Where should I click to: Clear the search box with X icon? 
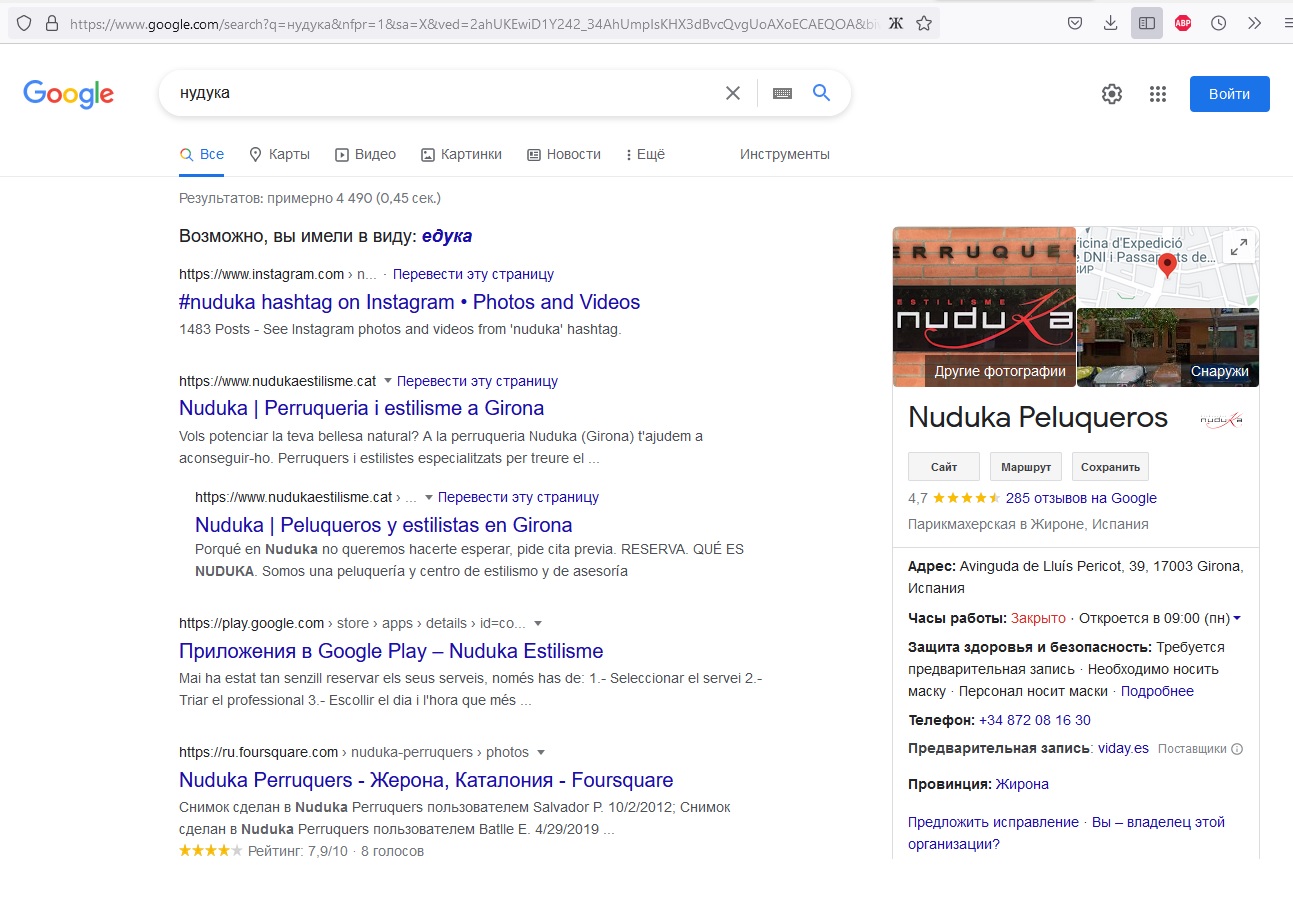tap(733, 93)
